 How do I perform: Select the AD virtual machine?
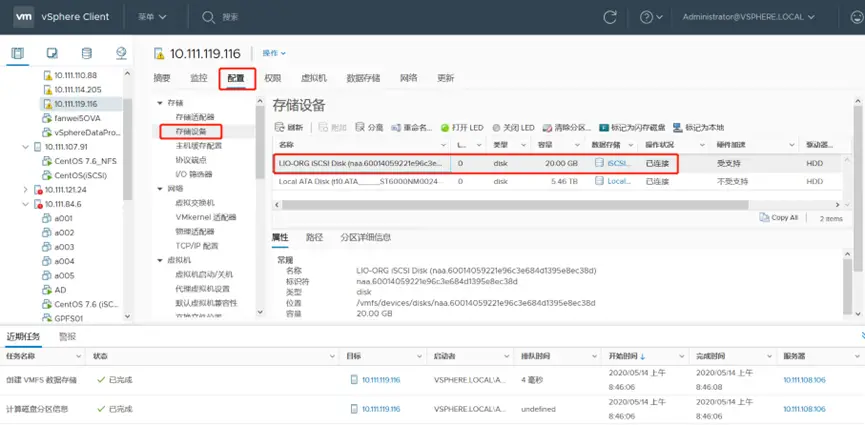[x=55, y=290]
